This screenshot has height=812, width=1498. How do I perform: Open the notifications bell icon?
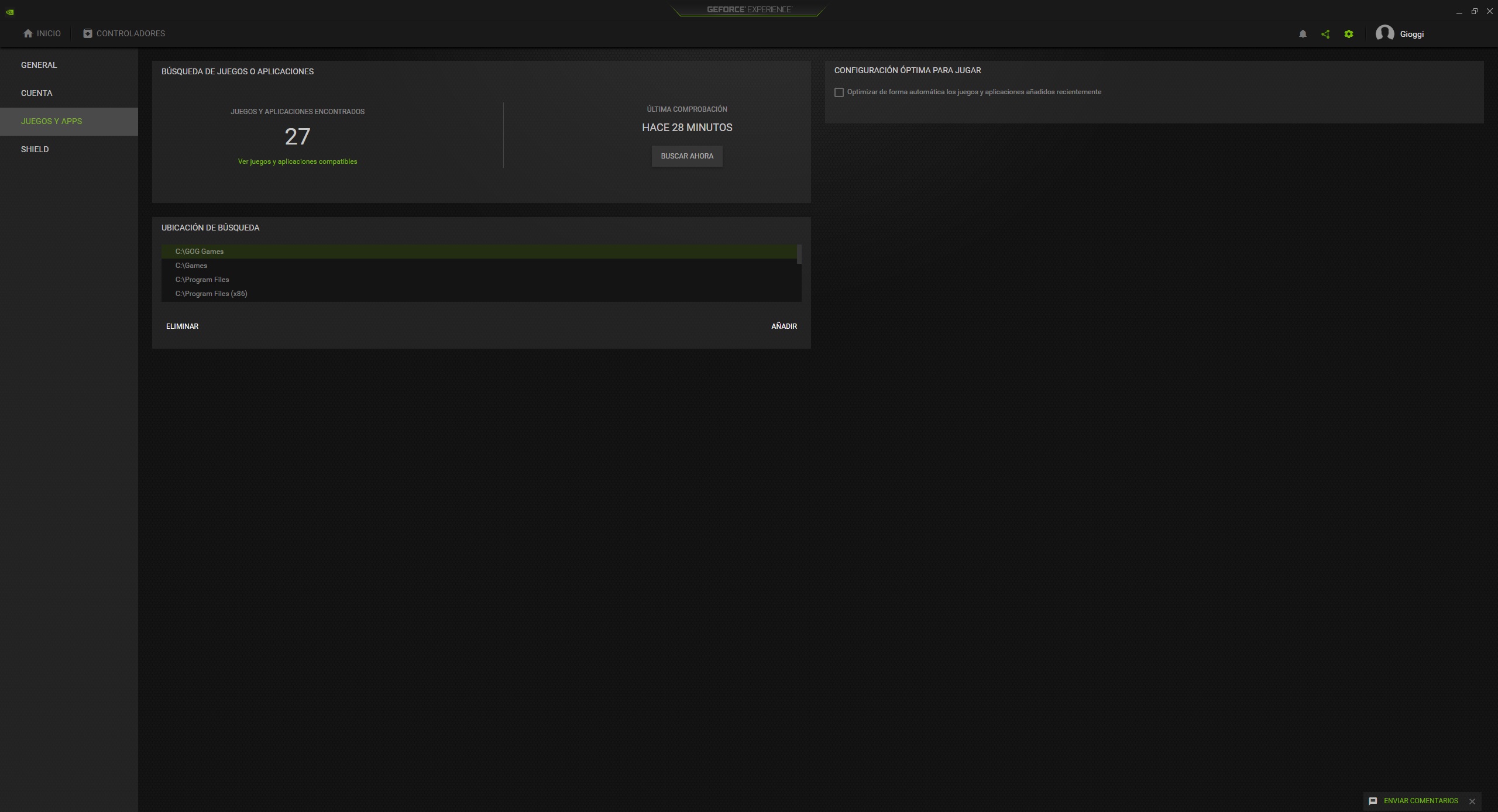1303,34
